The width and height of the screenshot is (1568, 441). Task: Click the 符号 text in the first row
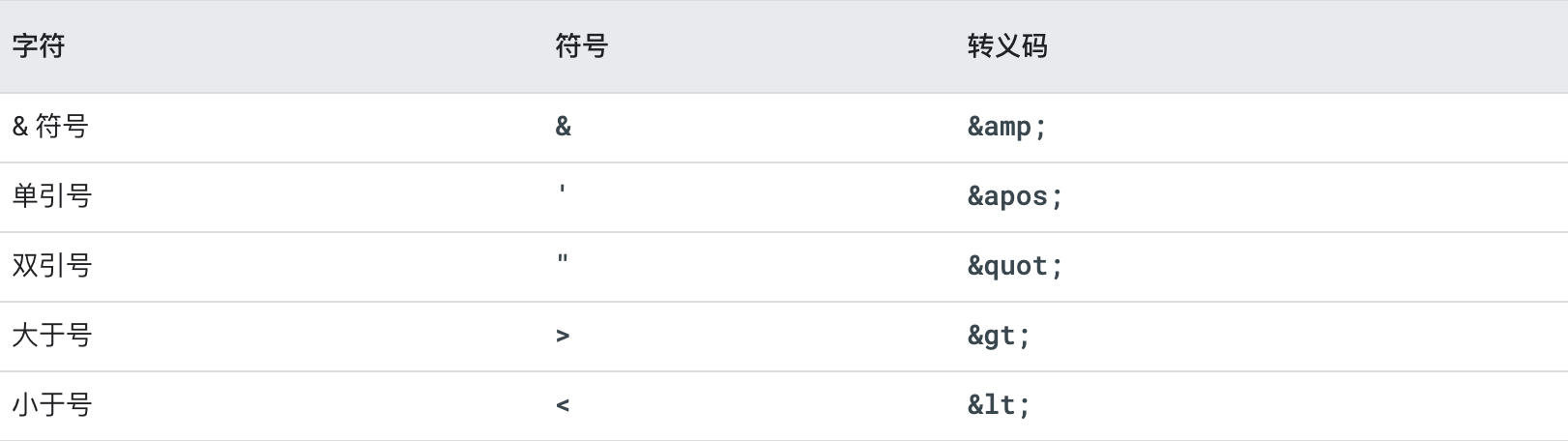pyautogui.click(x=62, y=127)
